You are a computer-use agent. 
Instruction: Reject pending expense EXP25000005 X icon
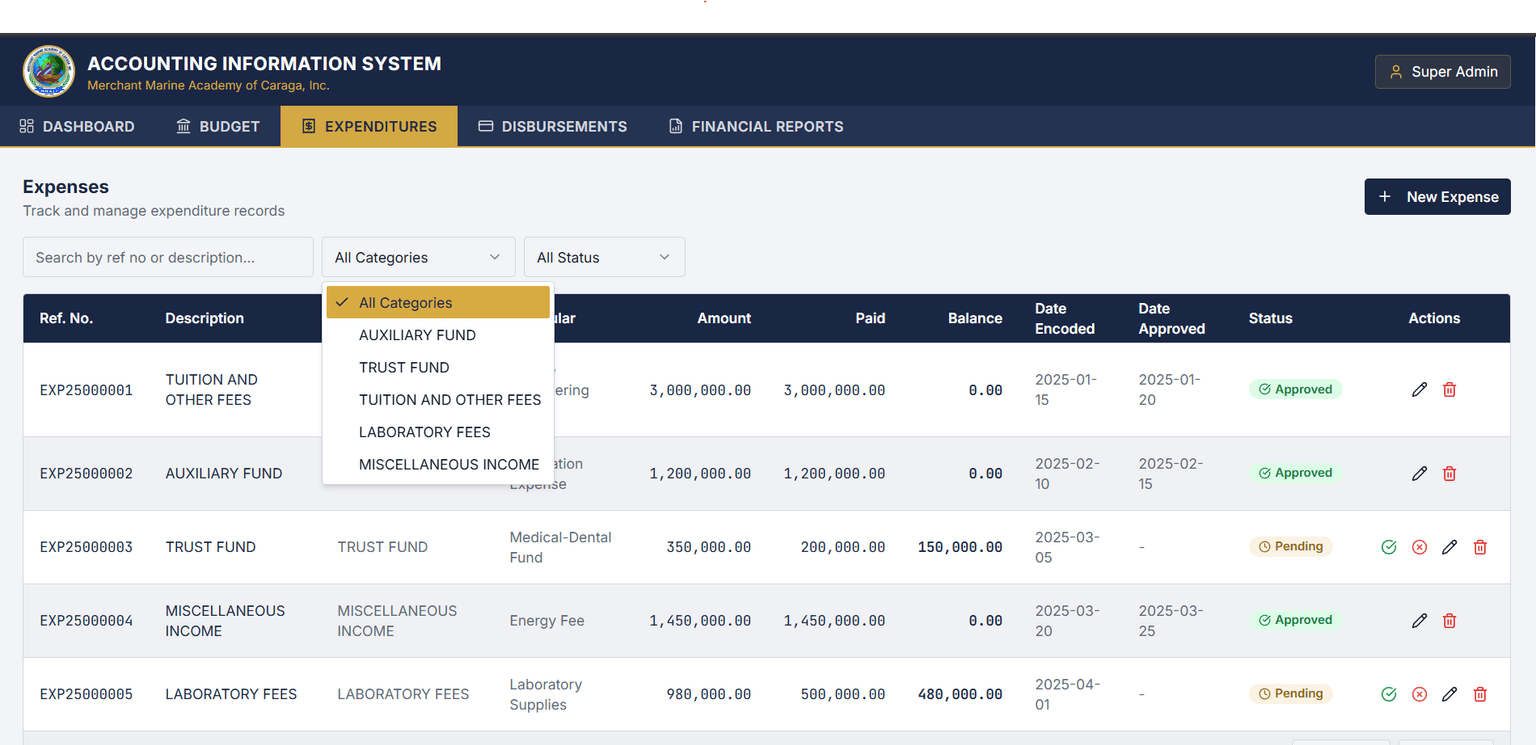pyautogui.click(x=1419, y=694)
